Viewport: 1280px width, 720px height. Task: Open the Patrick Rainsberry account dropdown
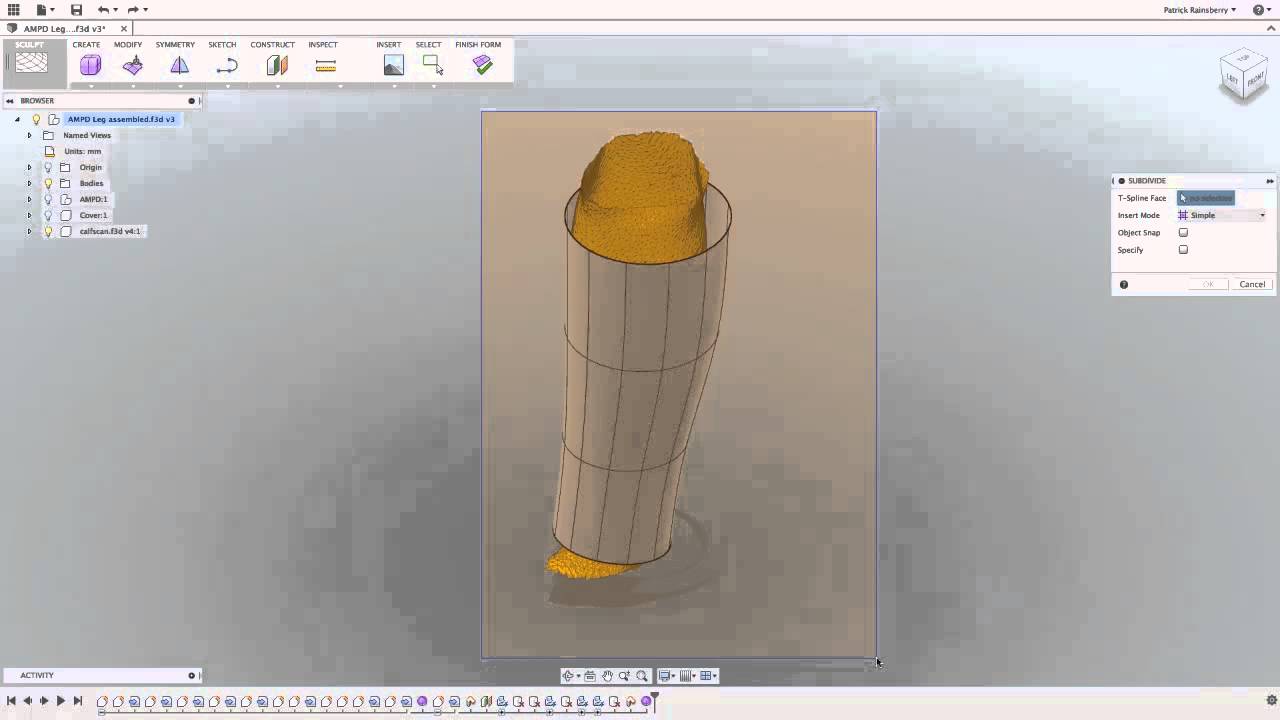click(1200, 10)
